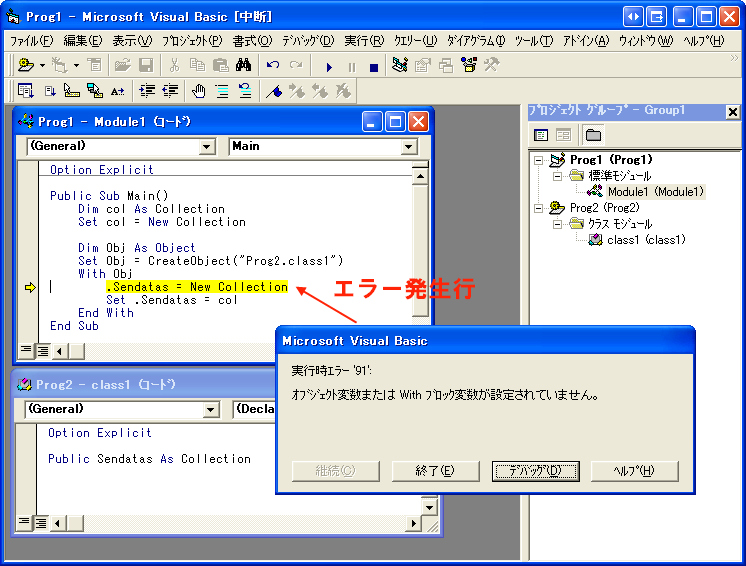
Task: Collapse the Prog2 project node
Action: click(x=538, y=208)
